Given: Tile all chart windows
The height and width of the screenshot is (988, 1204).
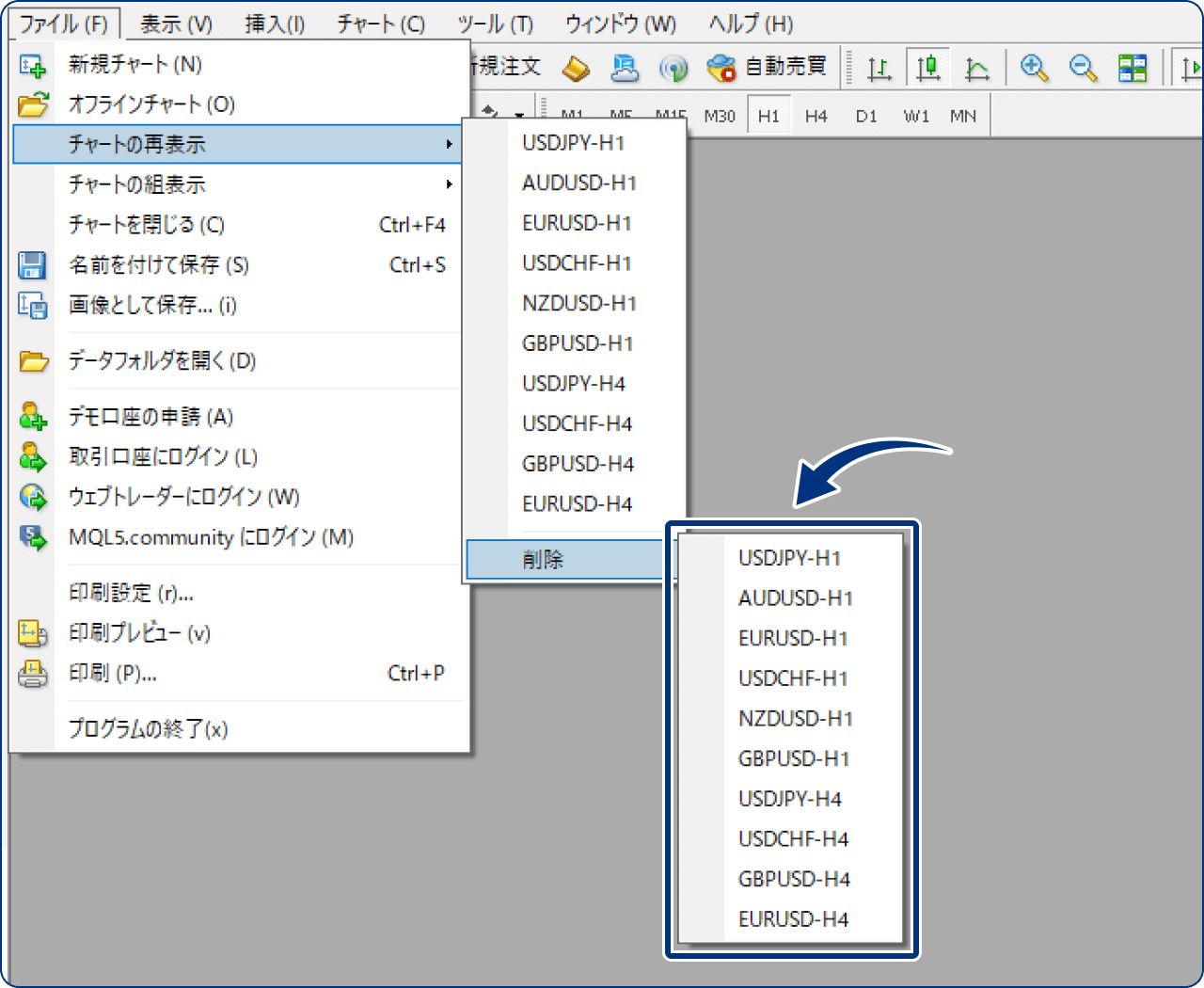Looking at the screenshot, I should coord(1133,68).
